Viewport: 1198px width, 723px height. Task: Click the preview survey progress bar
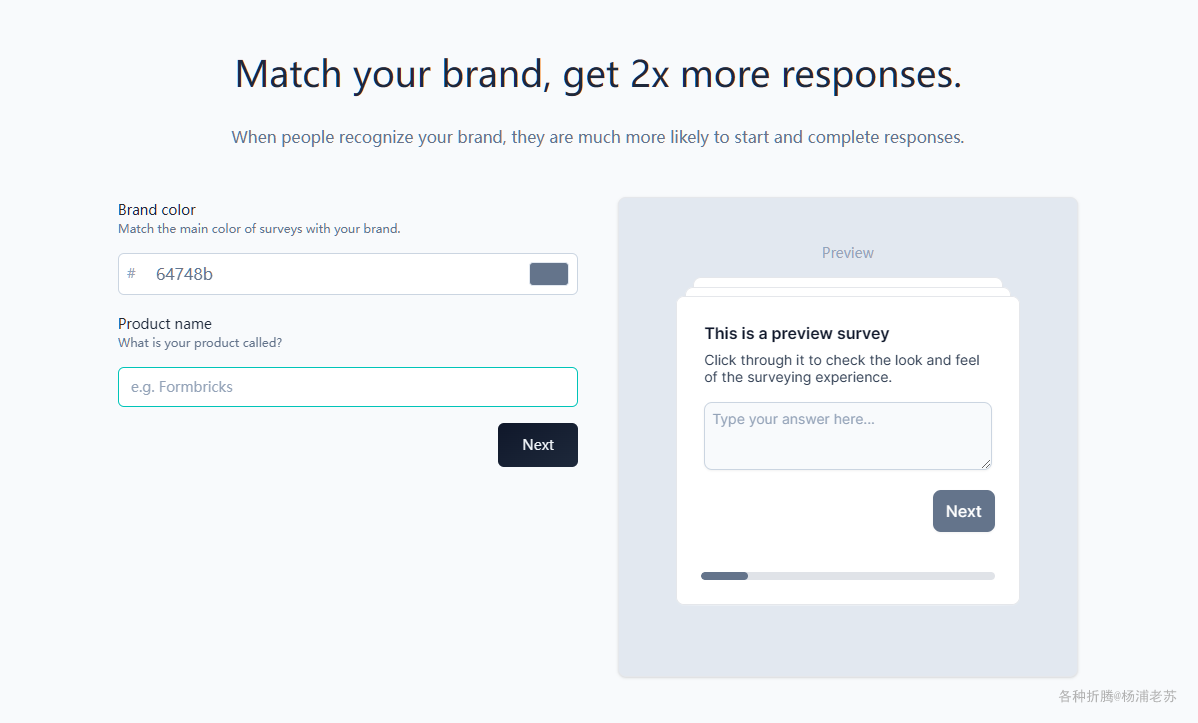tap(847, 576)
